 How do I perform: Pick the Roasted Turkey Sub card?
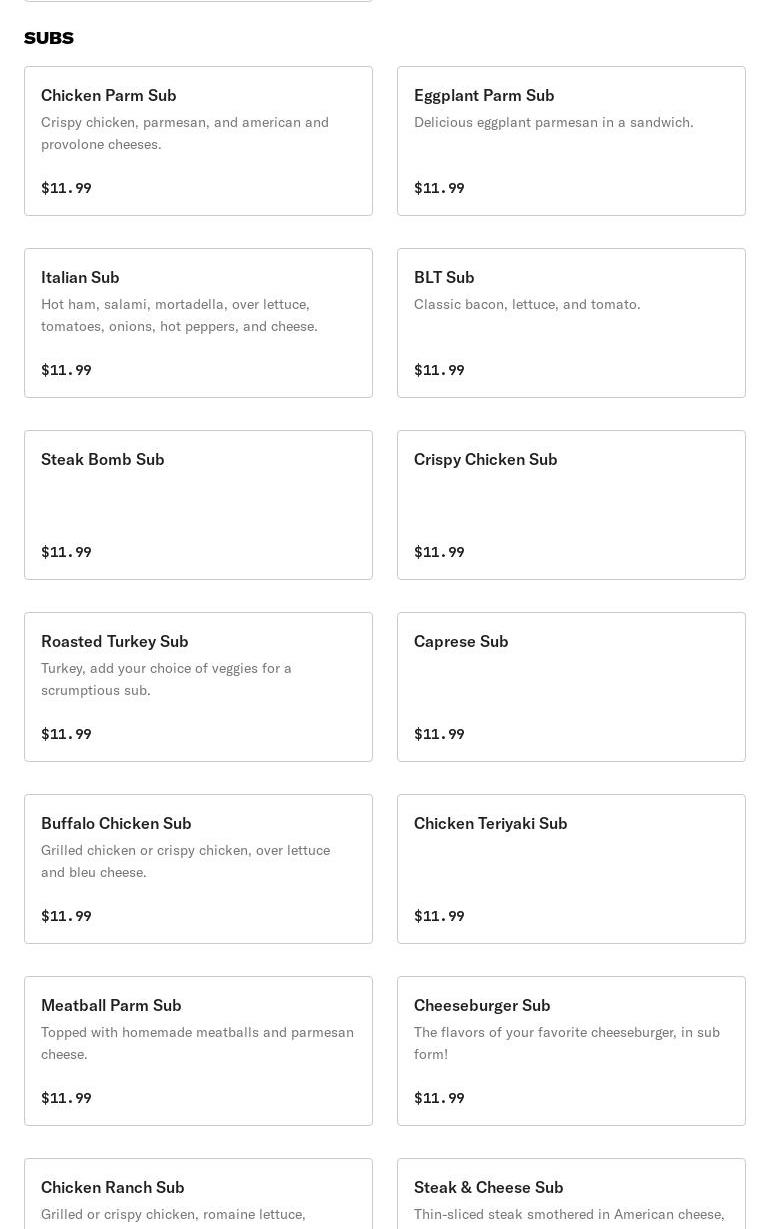198,687
